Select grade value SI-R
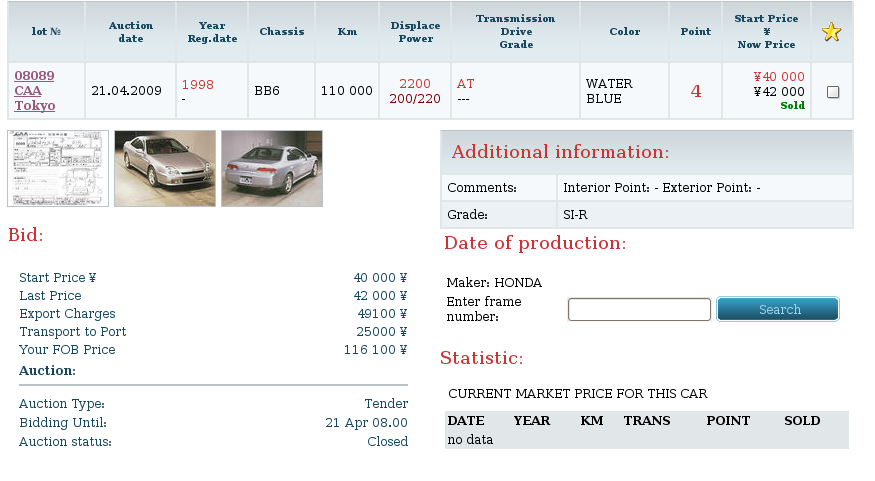Viewport: 875px width, 481px height. [x=575, y=215]
